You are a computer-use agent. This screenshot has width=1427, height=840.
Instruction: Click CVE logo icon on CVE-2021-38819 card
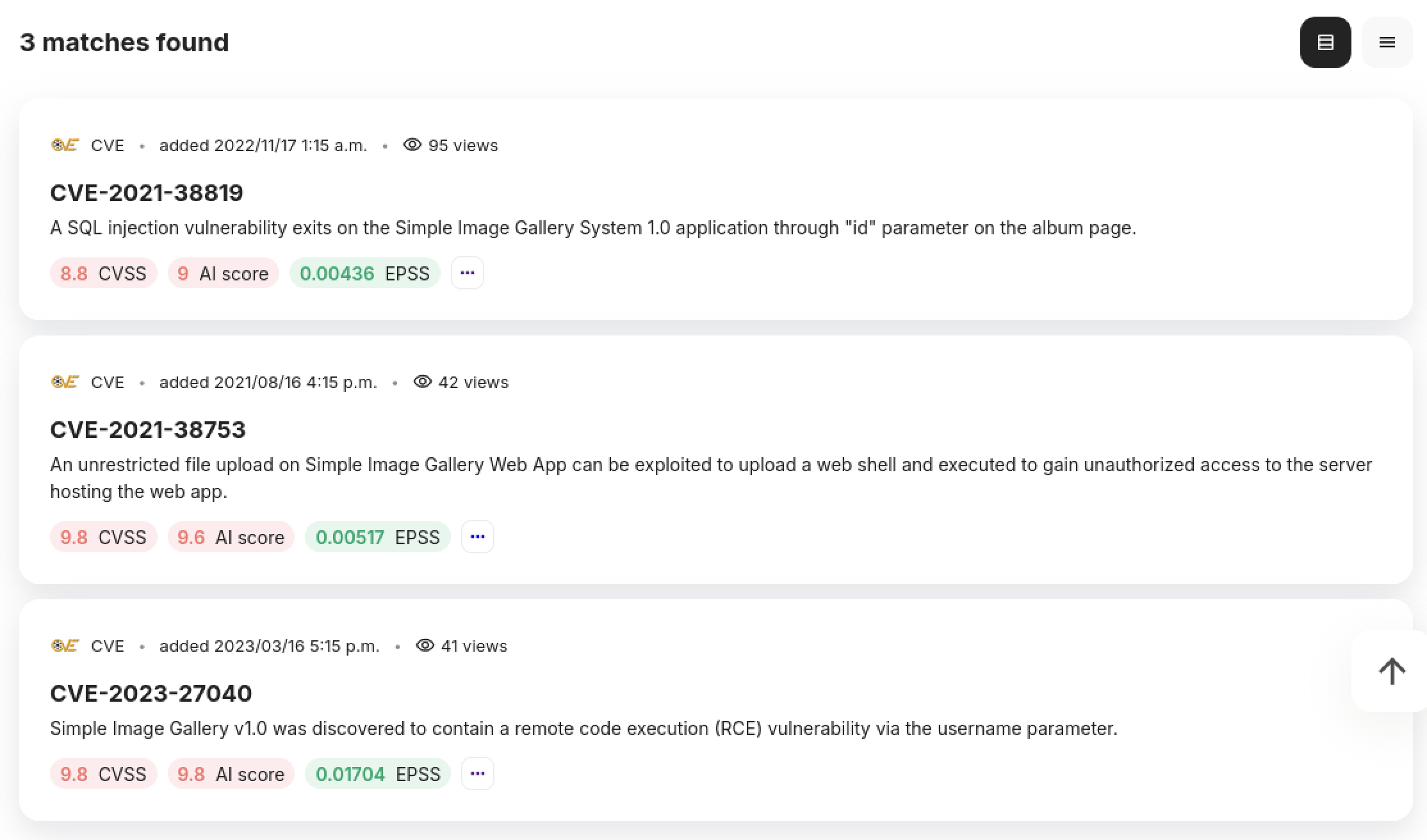point(65,145)
